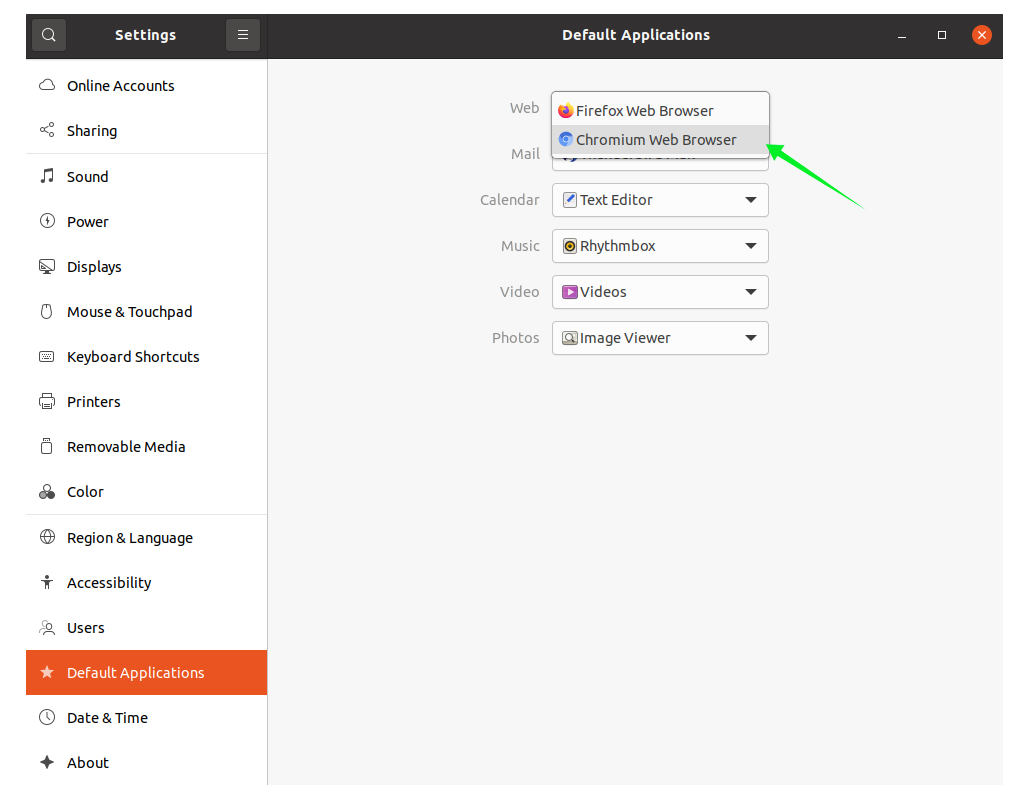
Task: Click the 'Web' field label
Action: [524, 108]
